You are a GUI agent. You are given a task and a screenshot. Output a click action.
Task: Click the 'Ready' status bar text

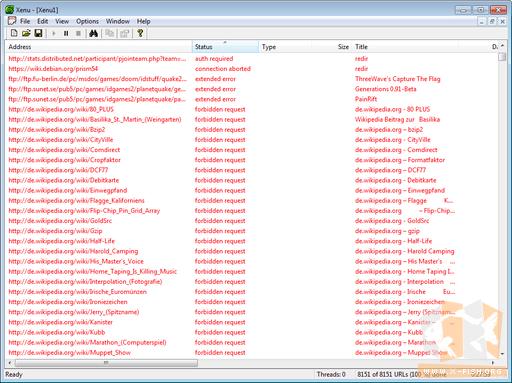point(14,374)
